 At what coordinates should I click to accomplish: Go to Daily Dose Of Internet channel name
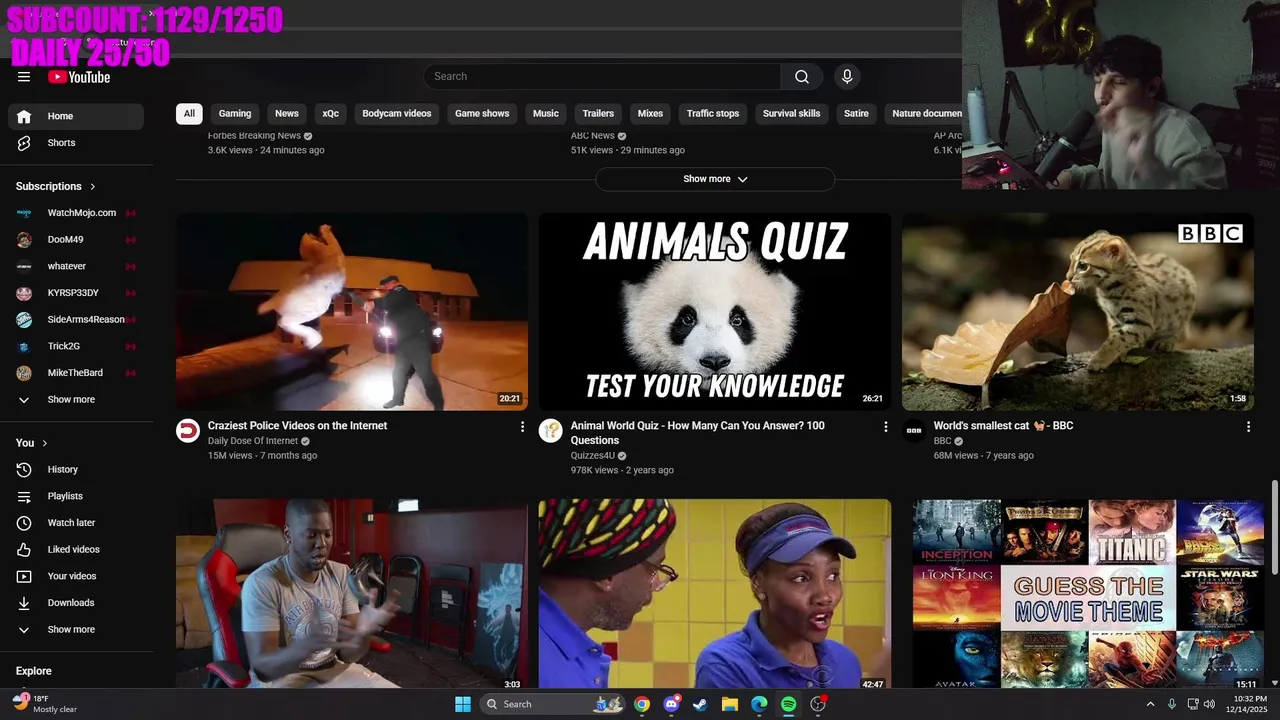(x=253, y=441)
